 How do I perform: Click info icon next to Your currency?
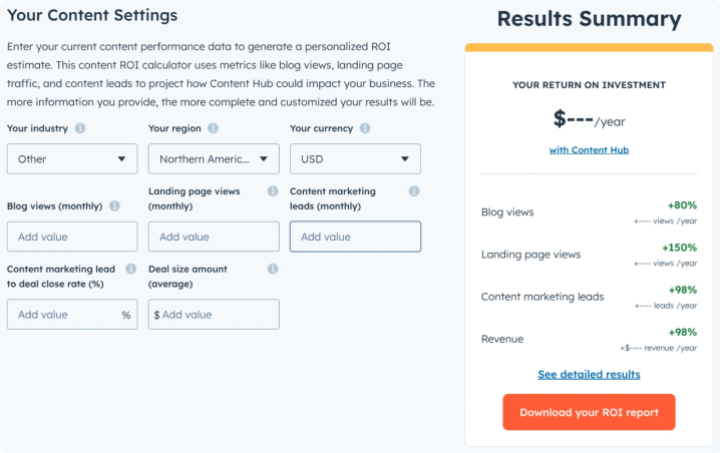coord(365,129)
